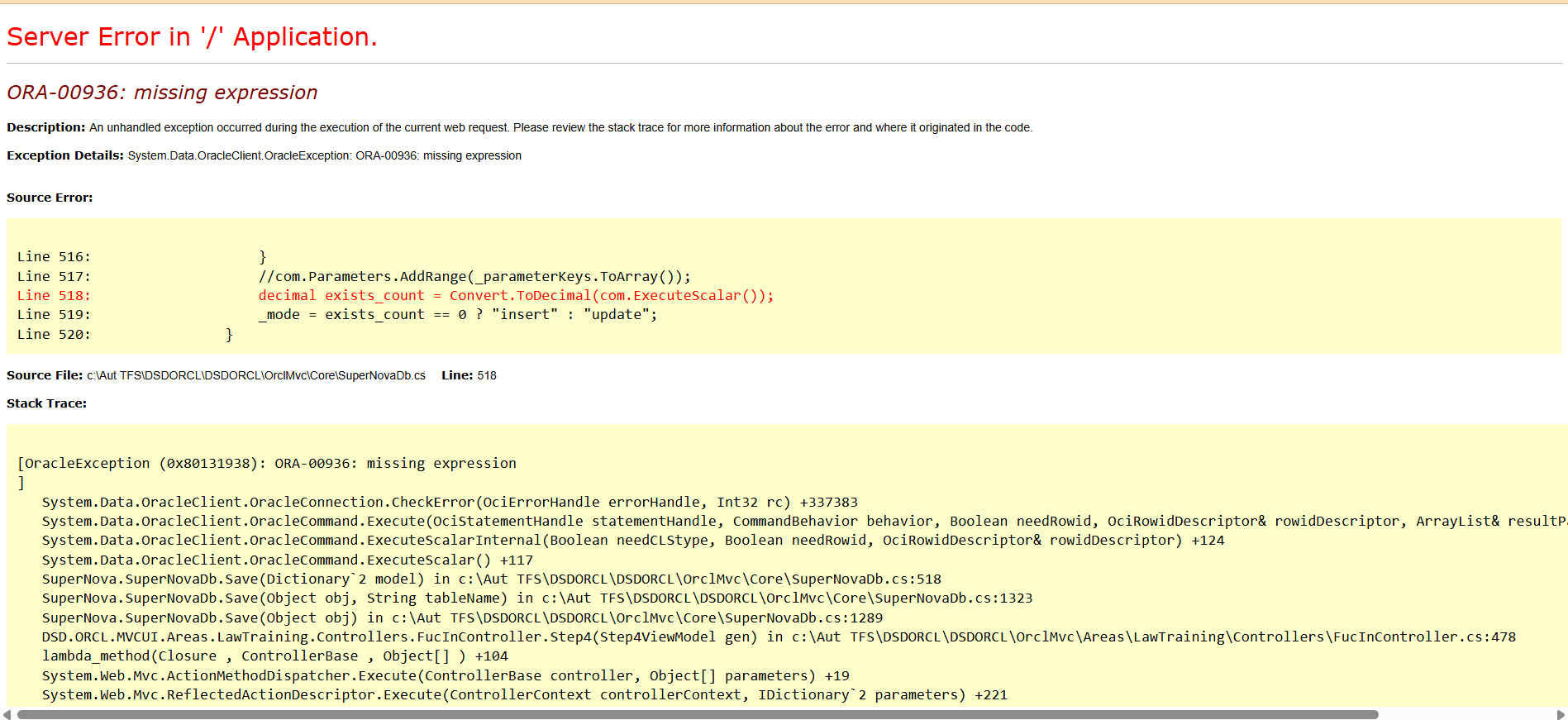Click the horizontal scrollbar left arrow
Viewport: 1568px width, 720px height.
(7, 714)
